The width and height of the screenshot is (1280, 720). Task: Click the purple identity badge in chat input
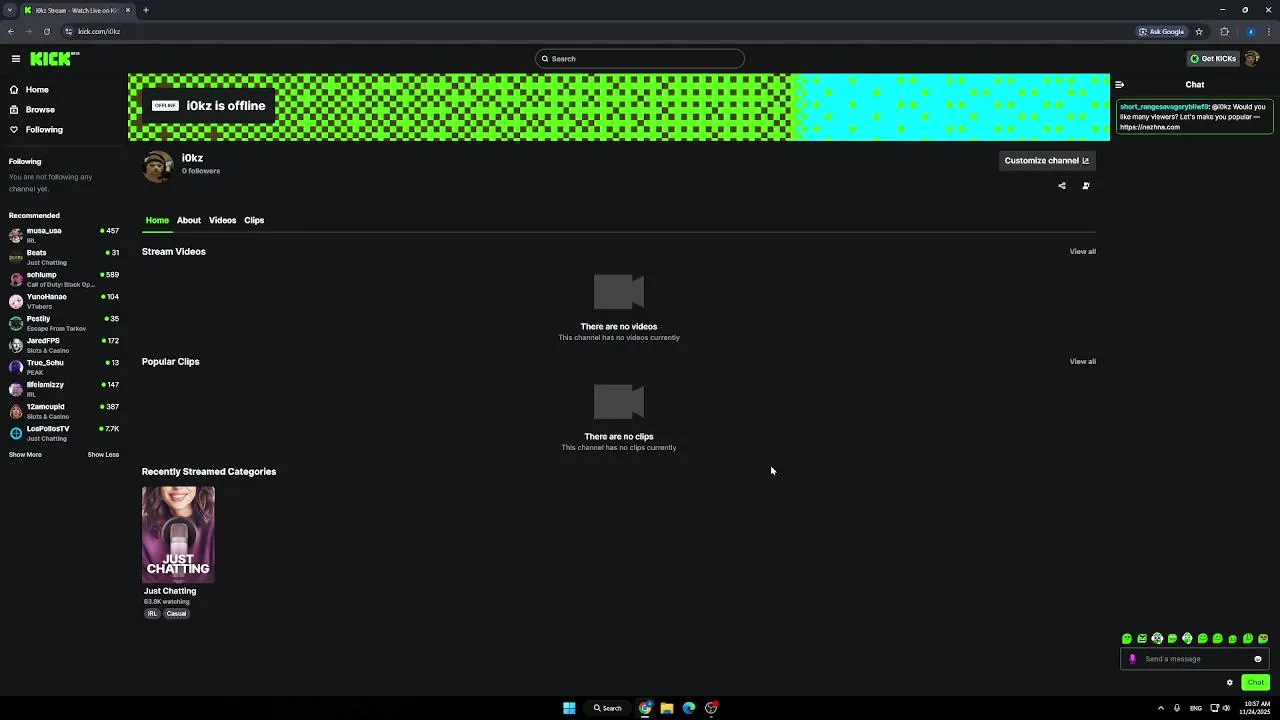pos(1132,659)
